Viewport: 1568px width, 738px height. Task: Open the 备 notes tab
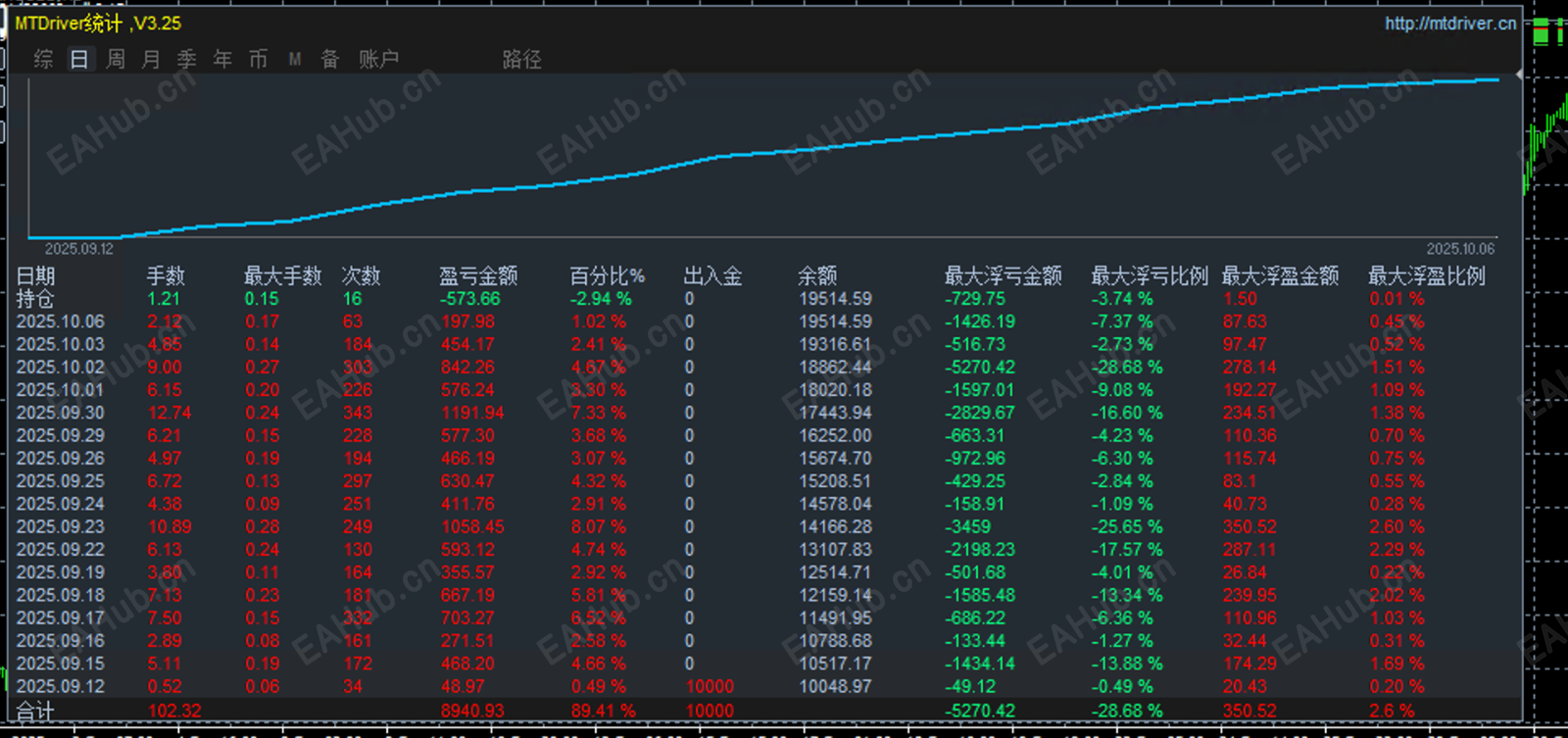330,59
